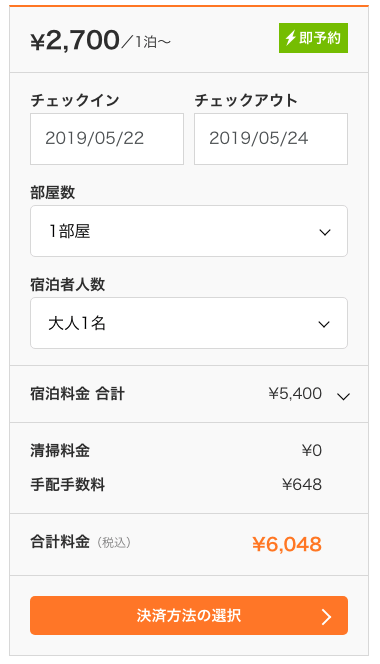Viewport: 380px width, 664px height.
Task: Open the 宿泊者人数 guest count dropdown
Action: tap(189, 323)
